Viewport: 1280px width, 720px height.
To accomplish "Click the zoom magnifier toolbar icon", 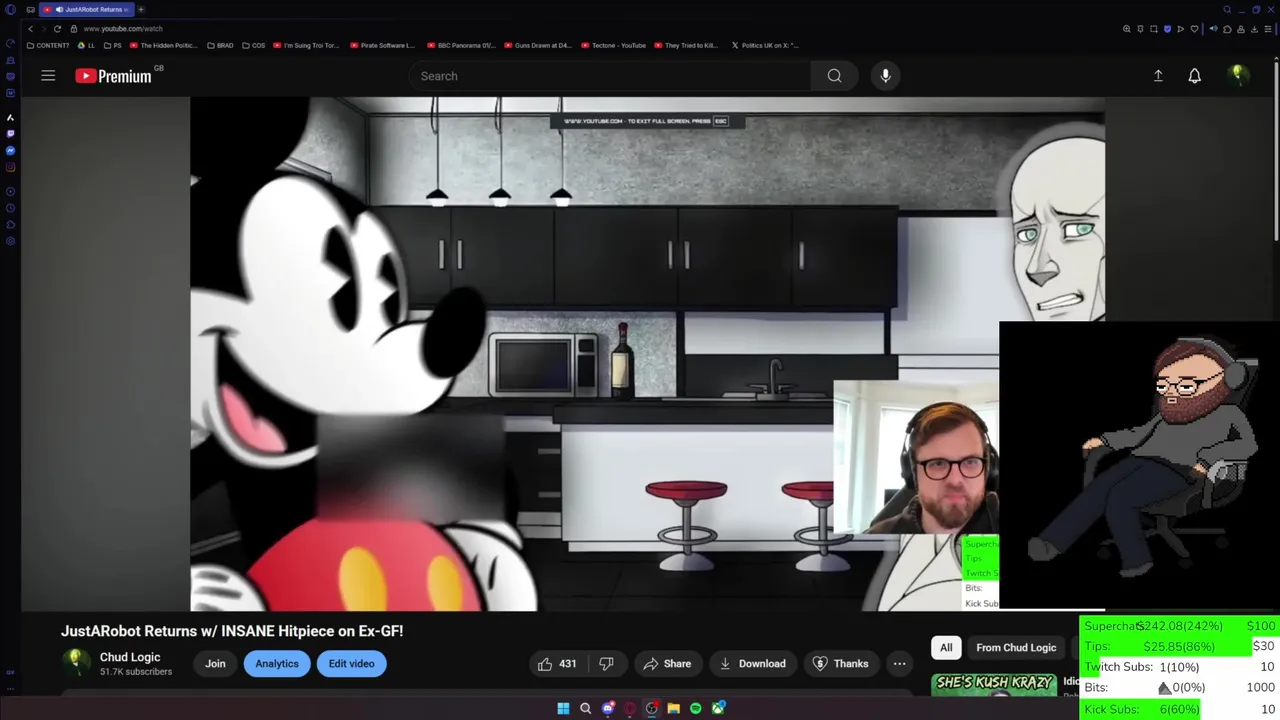I will pos(1127,29).
